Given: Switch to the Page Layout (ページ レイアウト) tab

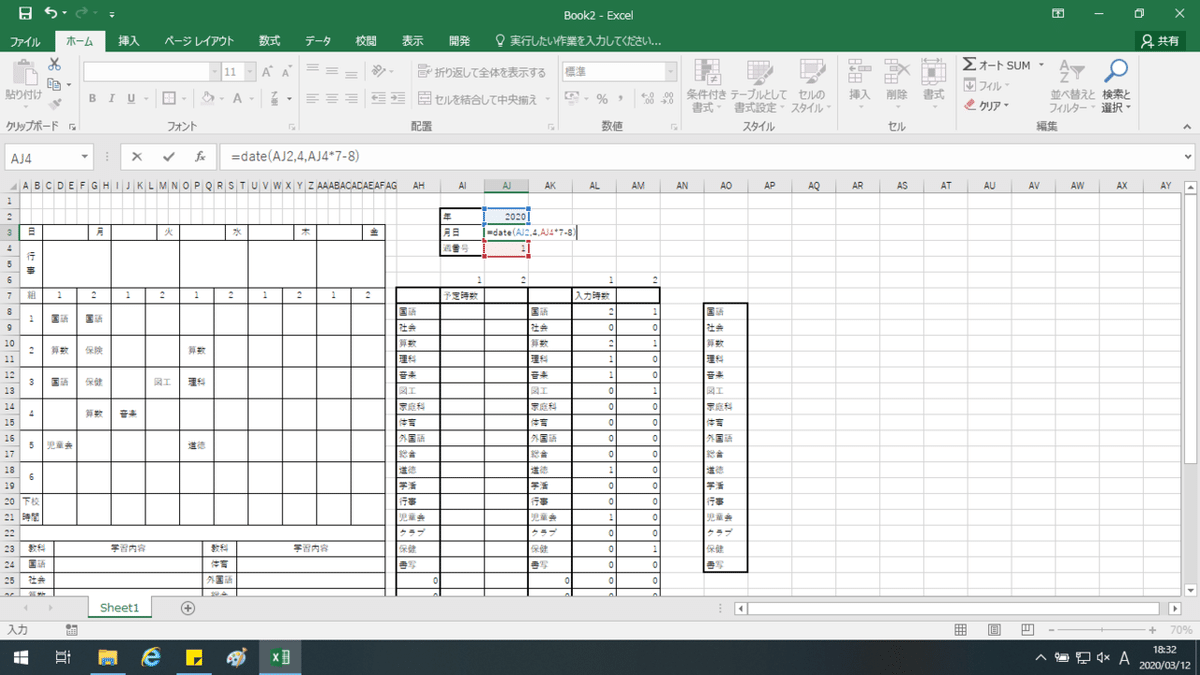Looking at the screenshot, I should (x=199, y=41).
